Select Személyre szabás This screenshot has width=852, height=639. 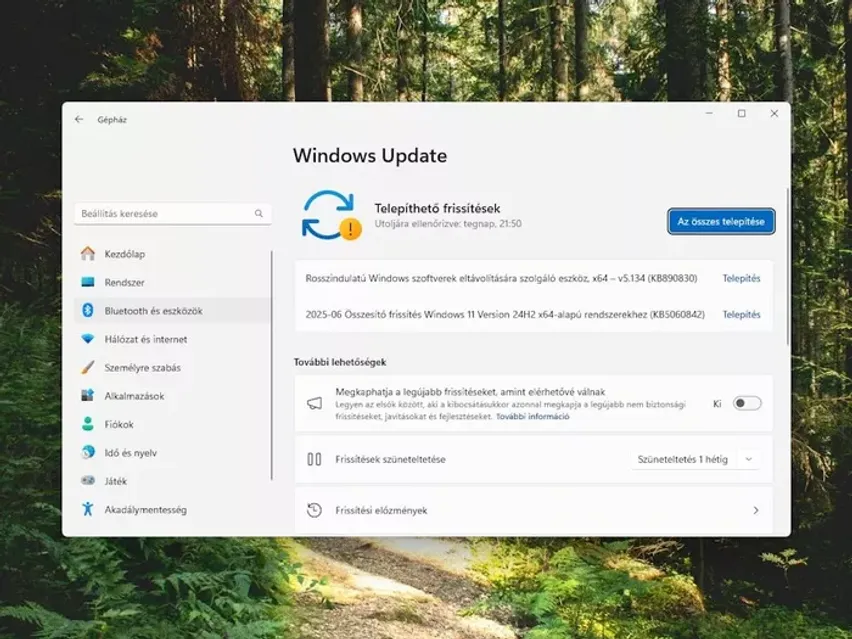pyautogui.click(x=172, y=367)
